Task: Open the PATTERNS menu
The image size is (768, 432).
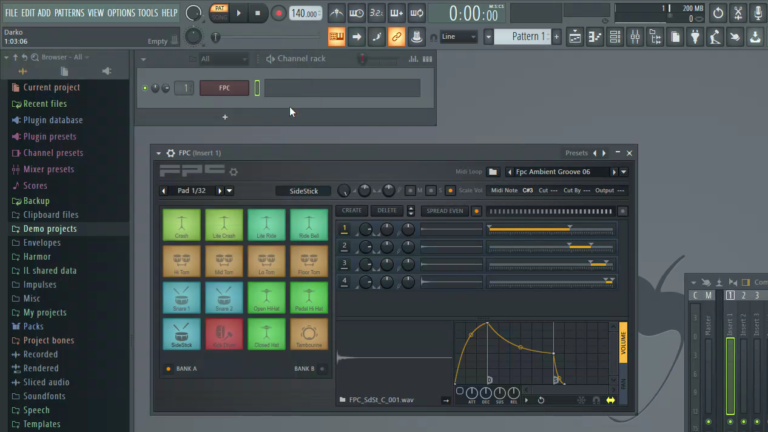Action: (x=69, y=13)
